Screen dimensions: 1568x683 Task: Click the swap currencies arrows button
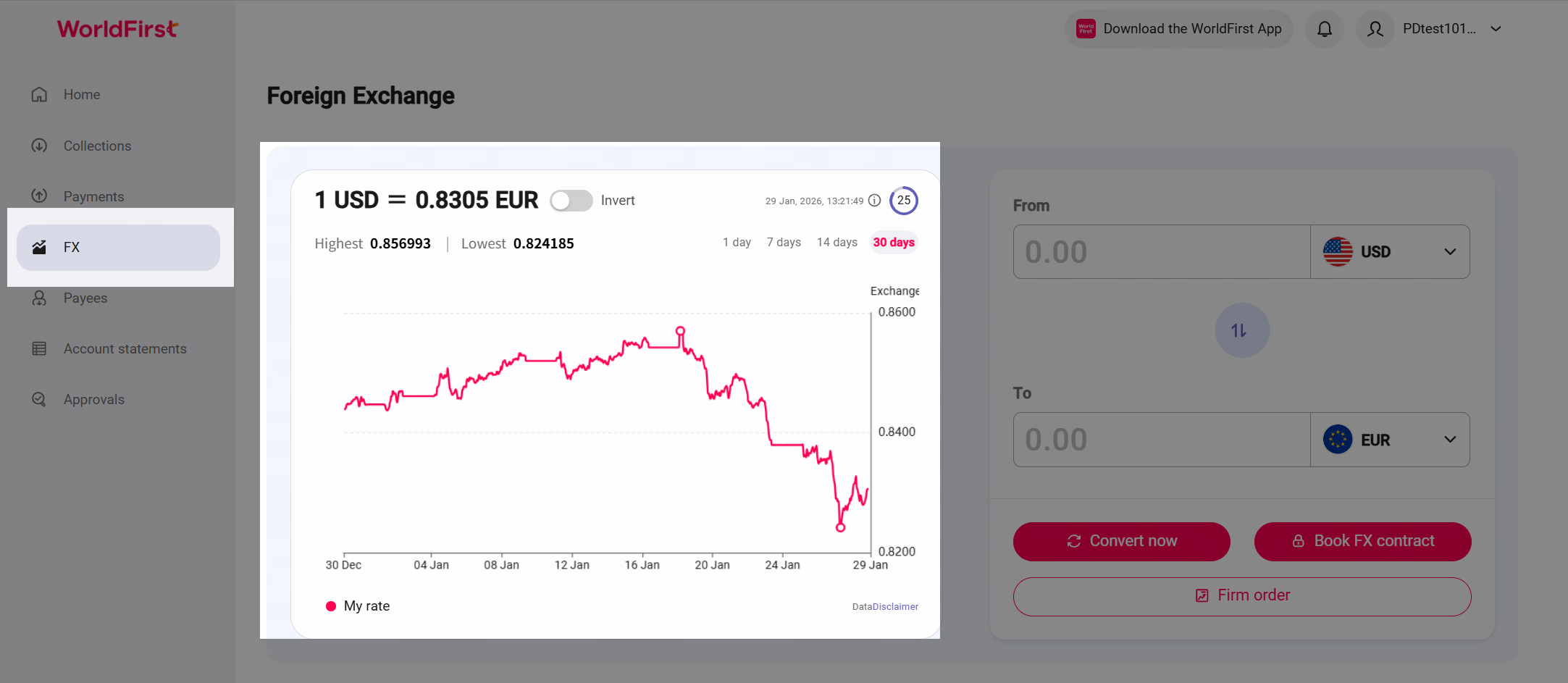(x=1241, y=330)
